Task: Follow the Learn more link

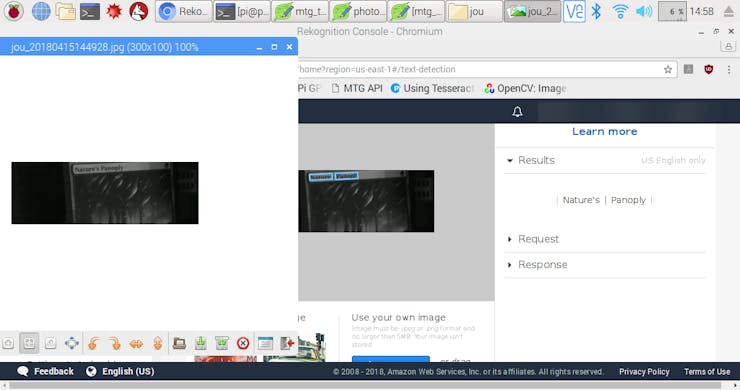Action: [x=605, y=132]
